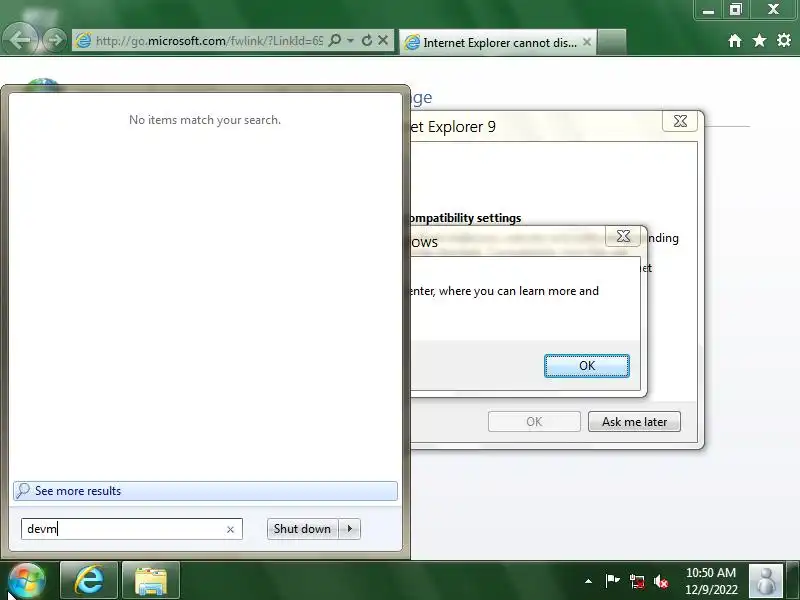
Task: Expand the Shut down options arrow
Action: click(349, 529)
